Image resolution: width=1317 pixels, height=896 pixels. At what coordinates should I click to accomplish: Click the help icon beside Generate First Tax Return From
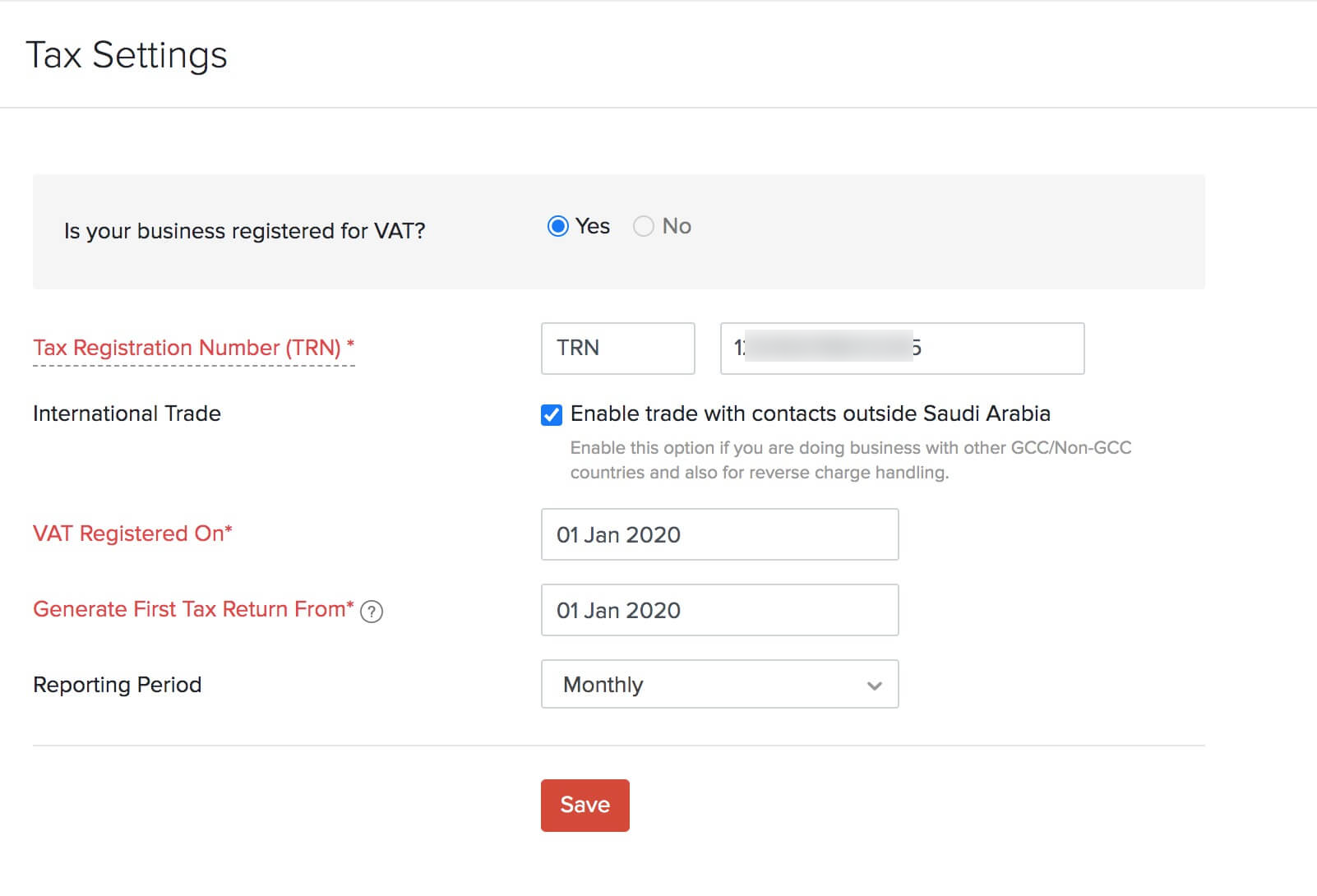coord(371,612)
